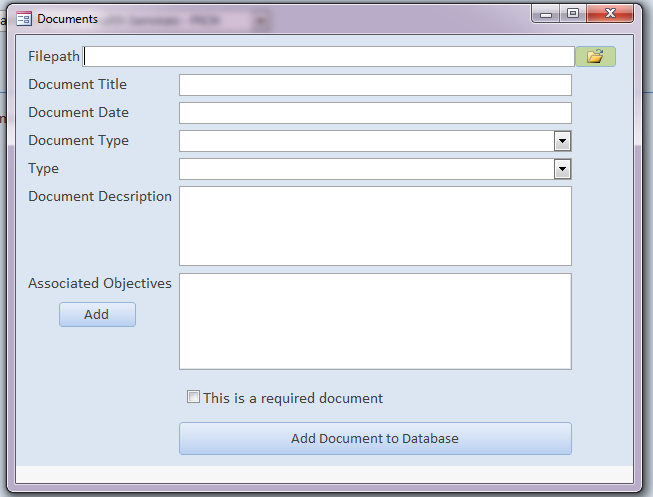
Task: Enable 'This is a required document' checkbox
Action: point(193,397)
